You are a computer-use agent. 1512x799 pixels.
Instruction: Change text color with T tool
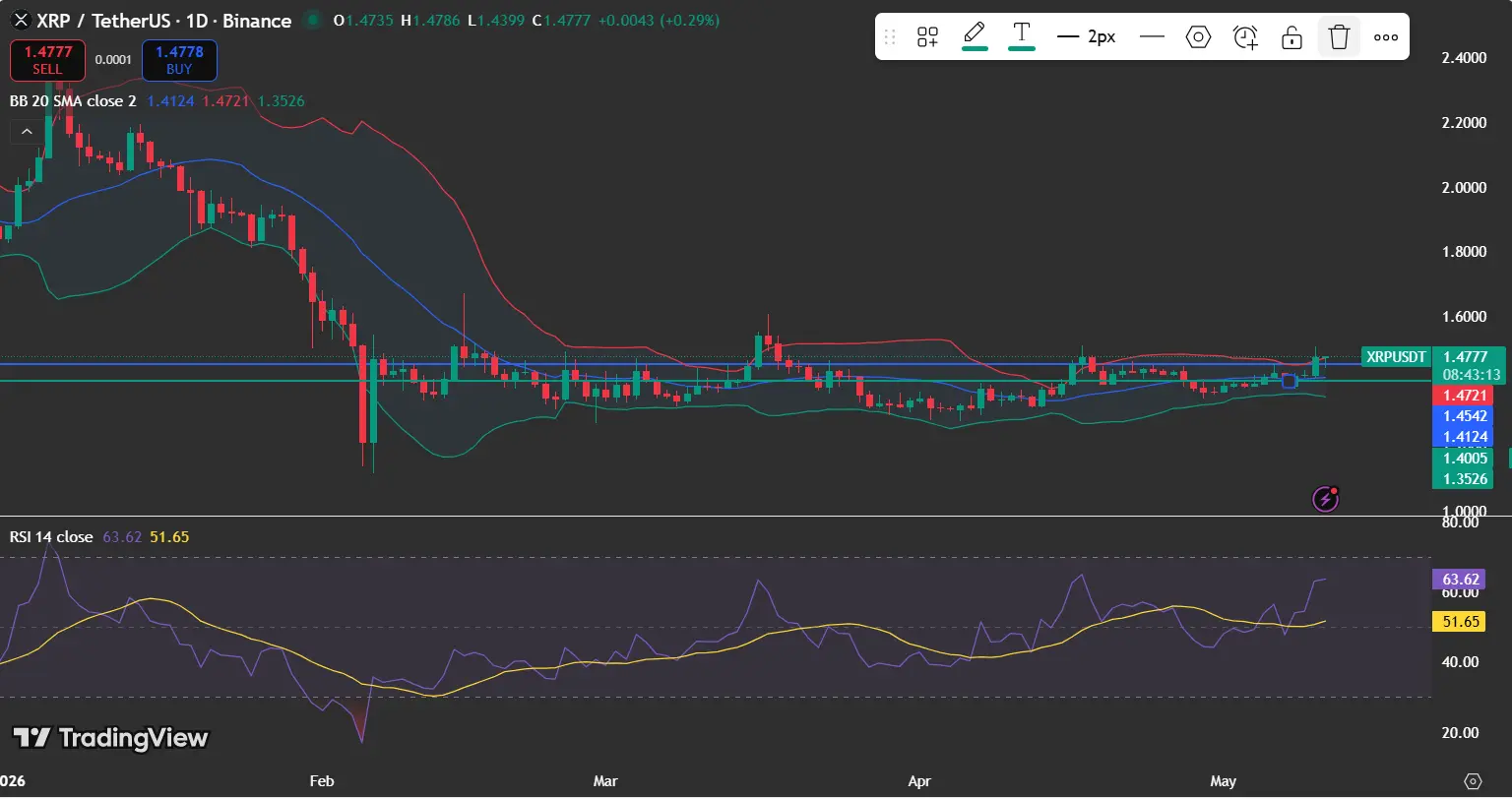(1022, 36)
